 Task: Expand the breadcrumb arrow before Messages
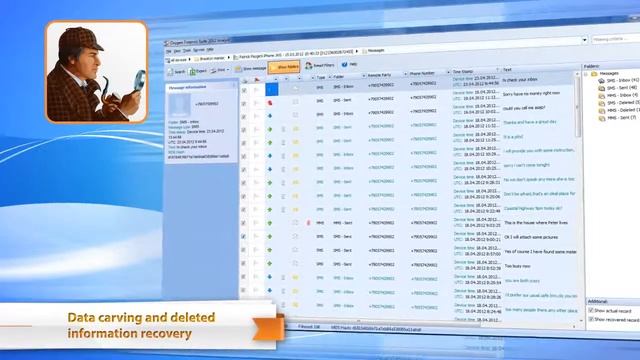[x=357, y=51]
